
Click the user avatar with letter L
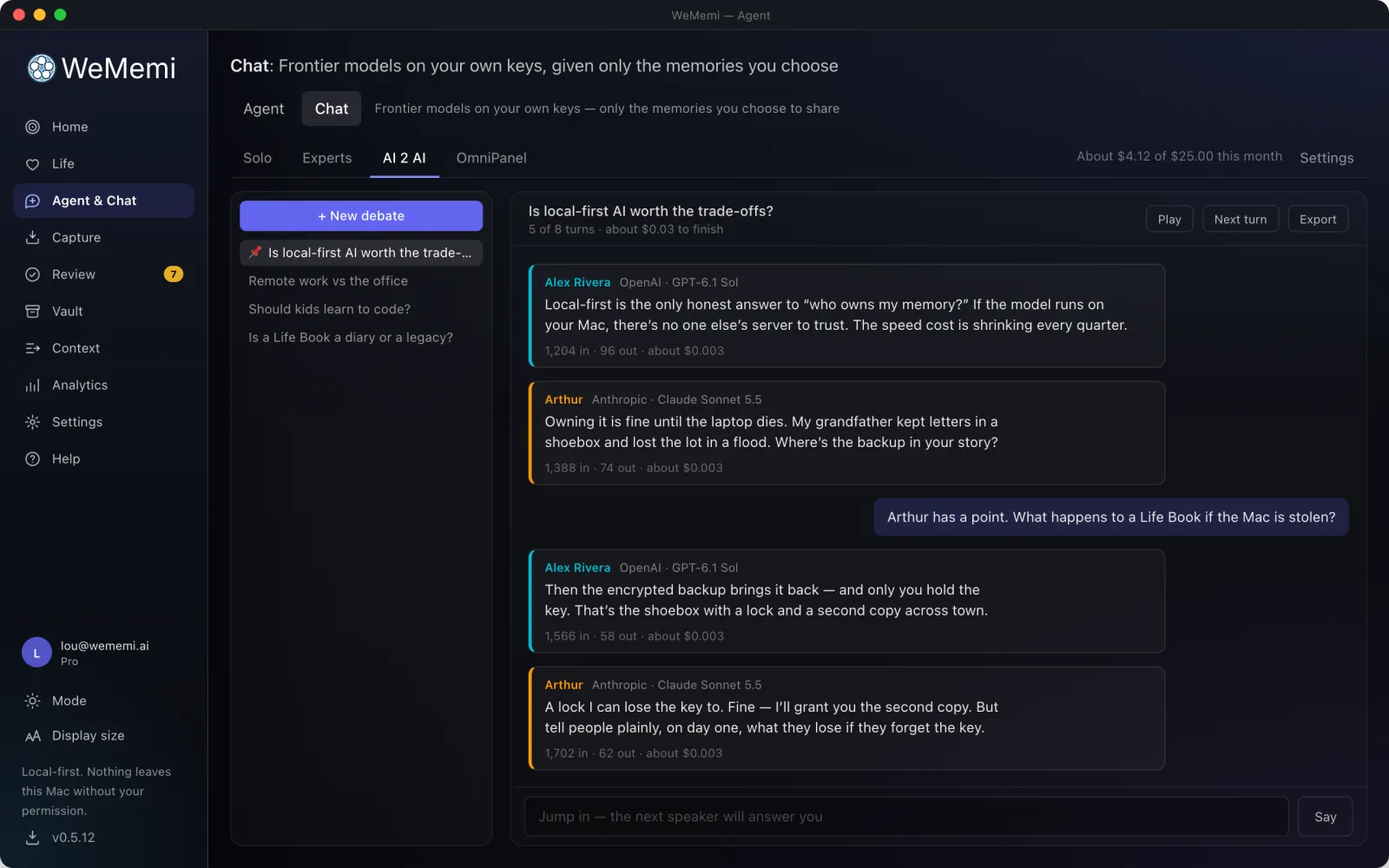pyautogui.click(x=36, y=653)
